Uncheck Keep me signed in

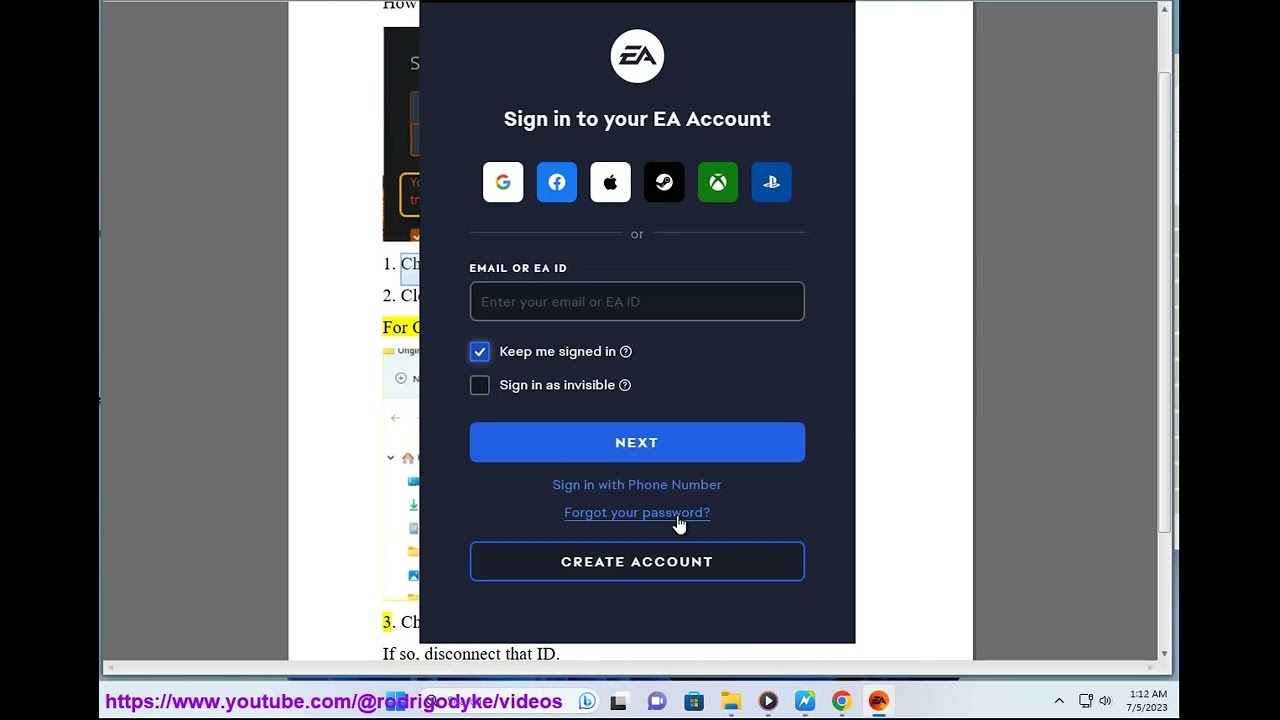[x=480, y=352]
